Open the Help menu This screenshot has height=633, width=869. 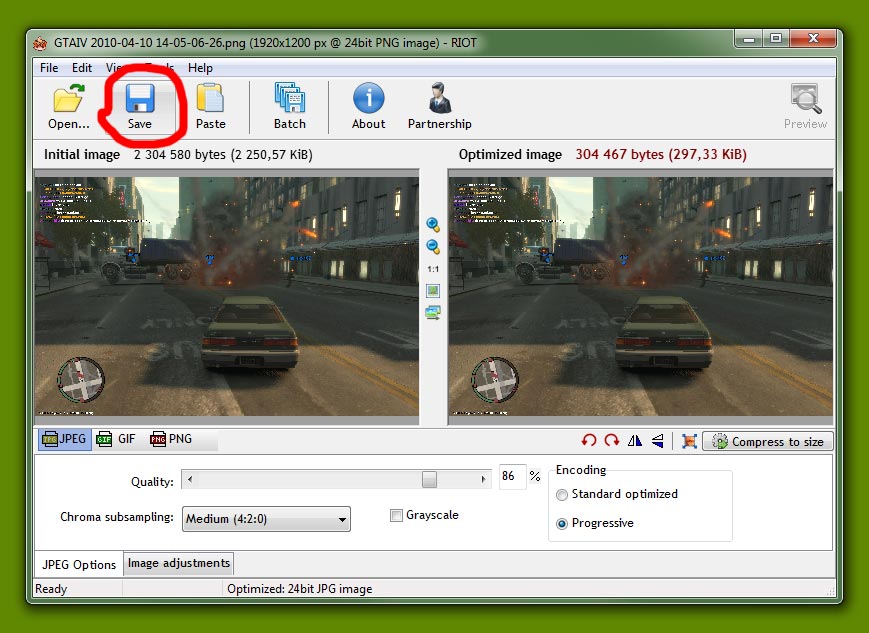point(200,68)
